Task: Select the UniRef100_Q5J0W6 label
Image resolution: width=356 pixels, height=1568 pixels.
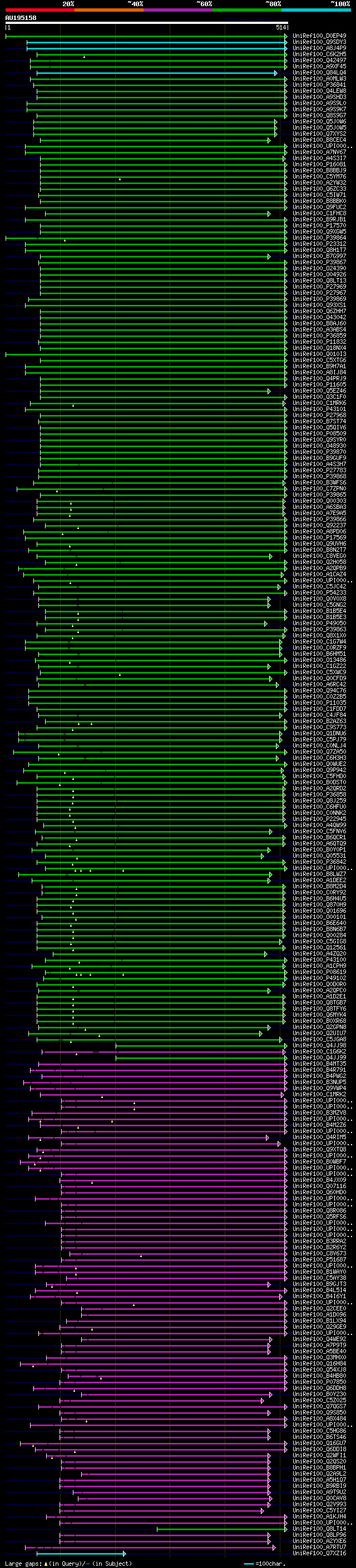Action: 319,121
